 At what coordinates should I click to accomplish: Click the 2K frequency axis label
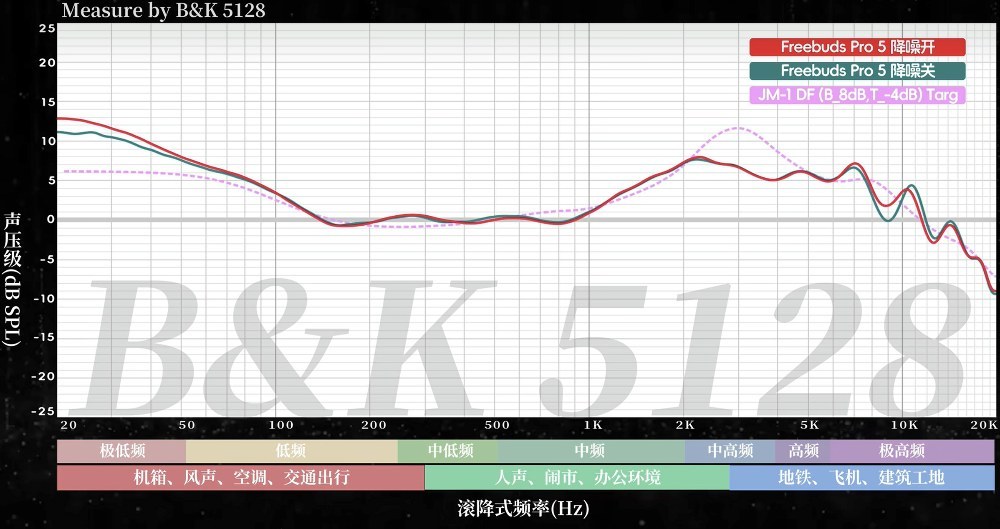click(x=685, y=425)
